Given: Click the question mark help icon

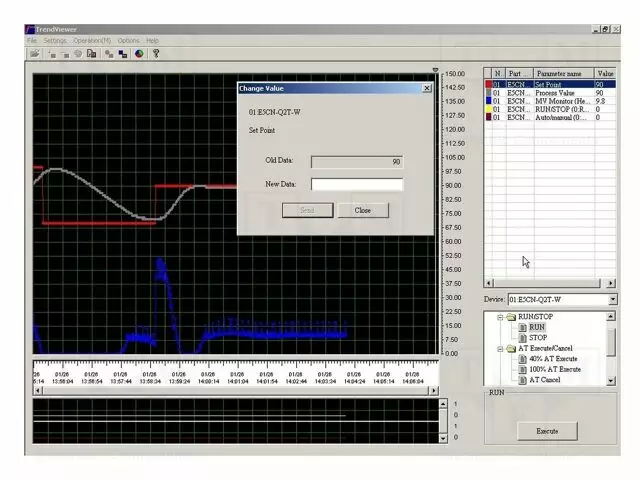Looking at the screenshot, I should 156,53.
